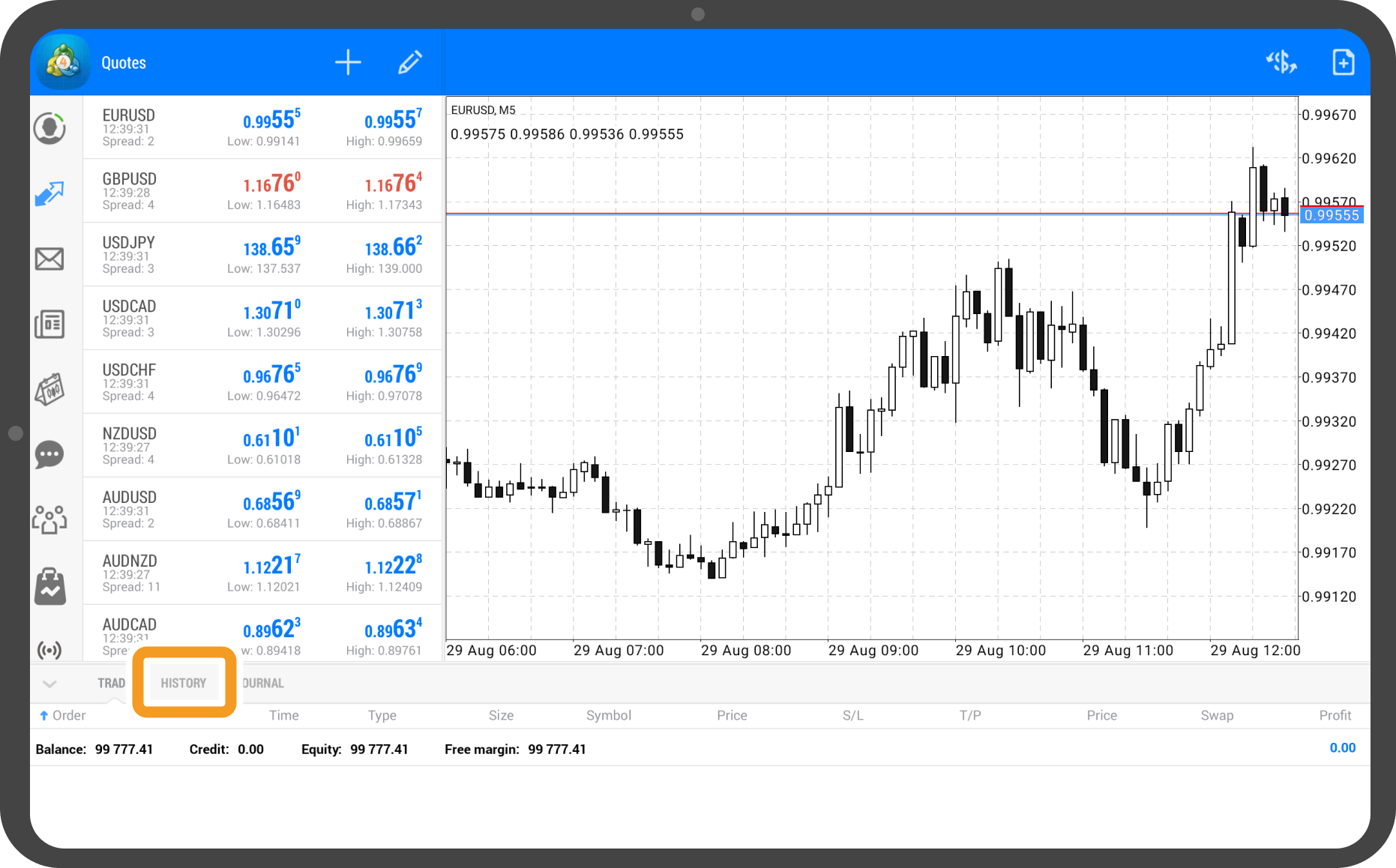
Task: Add a new symbol with the plus icon
Action: pyautogui.click(x=348, y=62)
